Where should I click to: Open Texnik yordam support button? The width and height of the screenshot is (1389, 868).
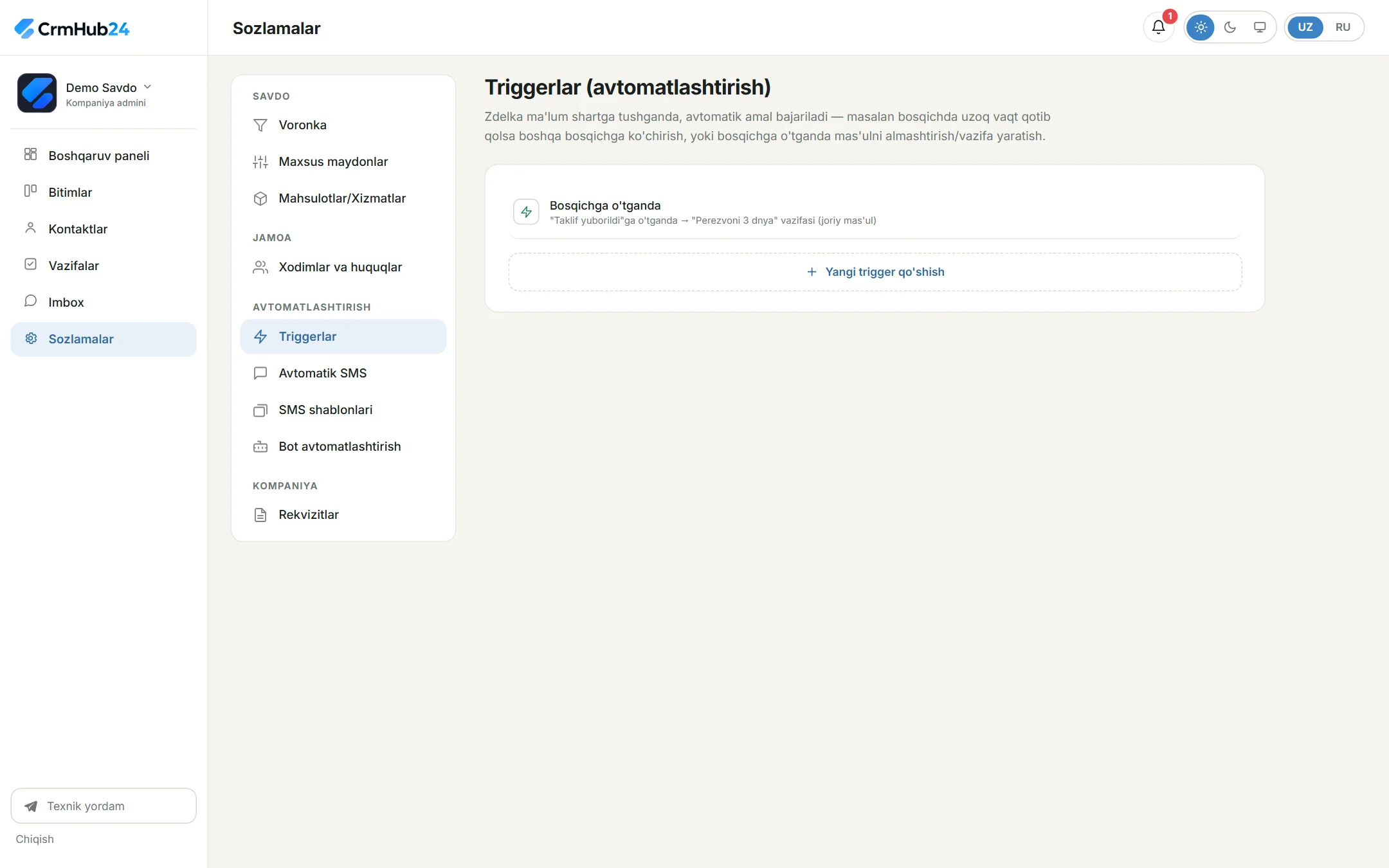click(104, 806)
